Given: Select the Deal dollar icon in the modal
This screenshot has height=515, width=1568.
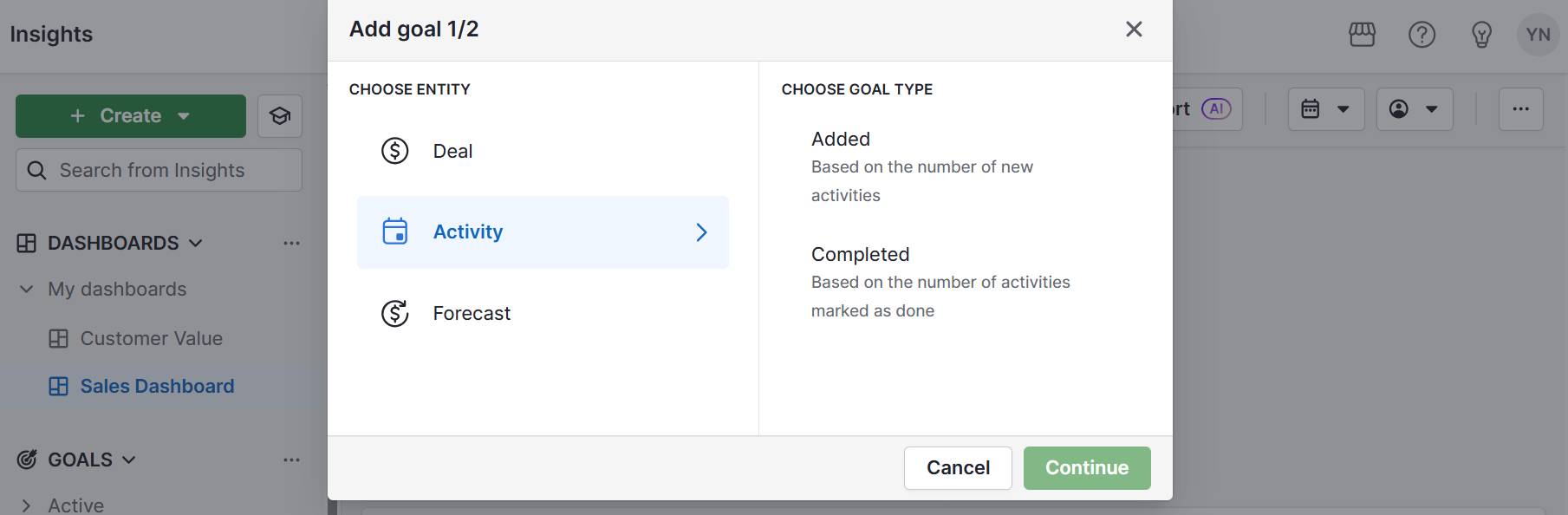Looking at the screenshot, I should (394, 150).
